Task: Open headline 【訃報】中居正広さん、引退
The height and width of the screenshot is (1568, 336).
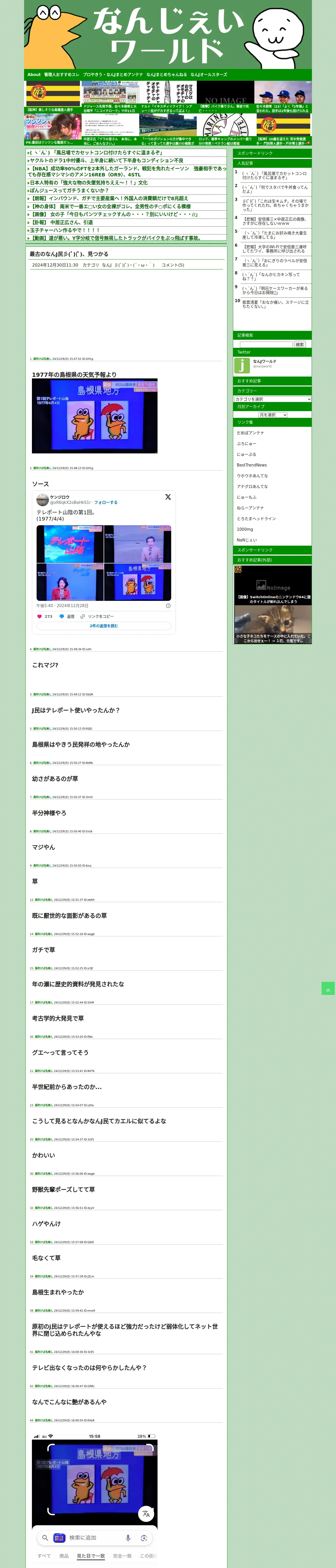Action: point(61,222)
